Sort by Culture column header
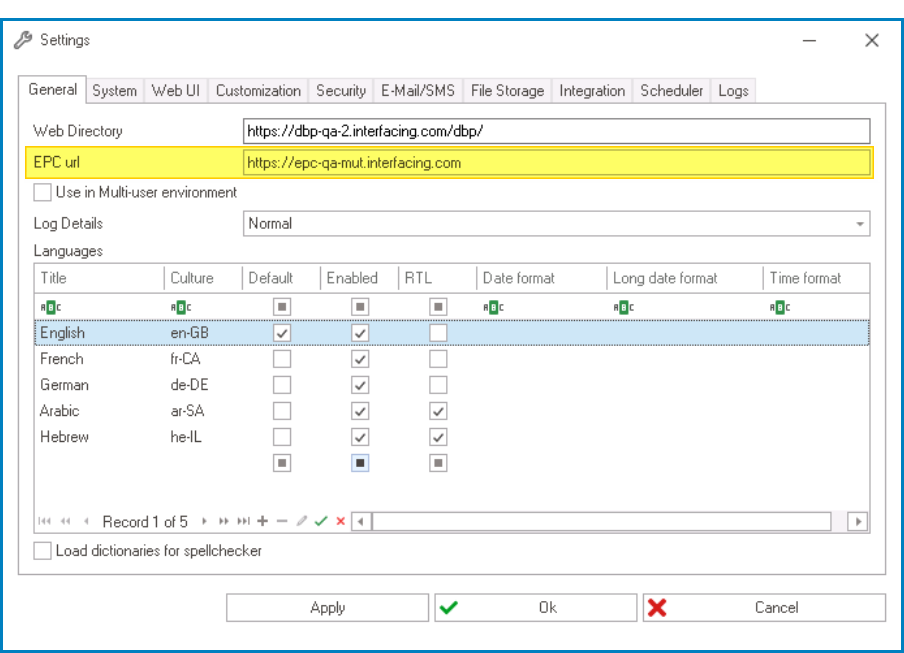 click(203, 278)
